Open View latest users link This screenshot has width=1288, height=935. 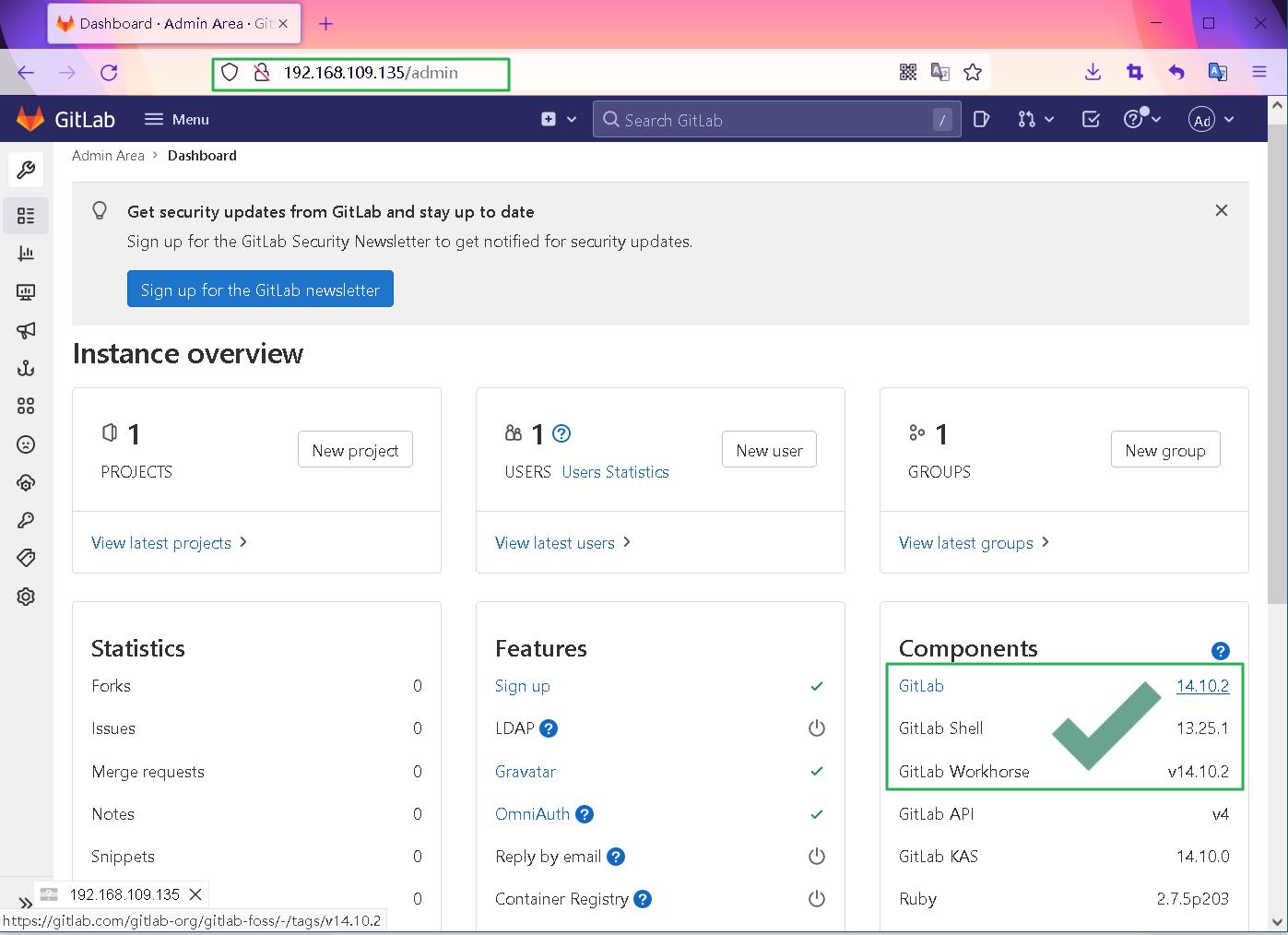(x=562, y=542)
